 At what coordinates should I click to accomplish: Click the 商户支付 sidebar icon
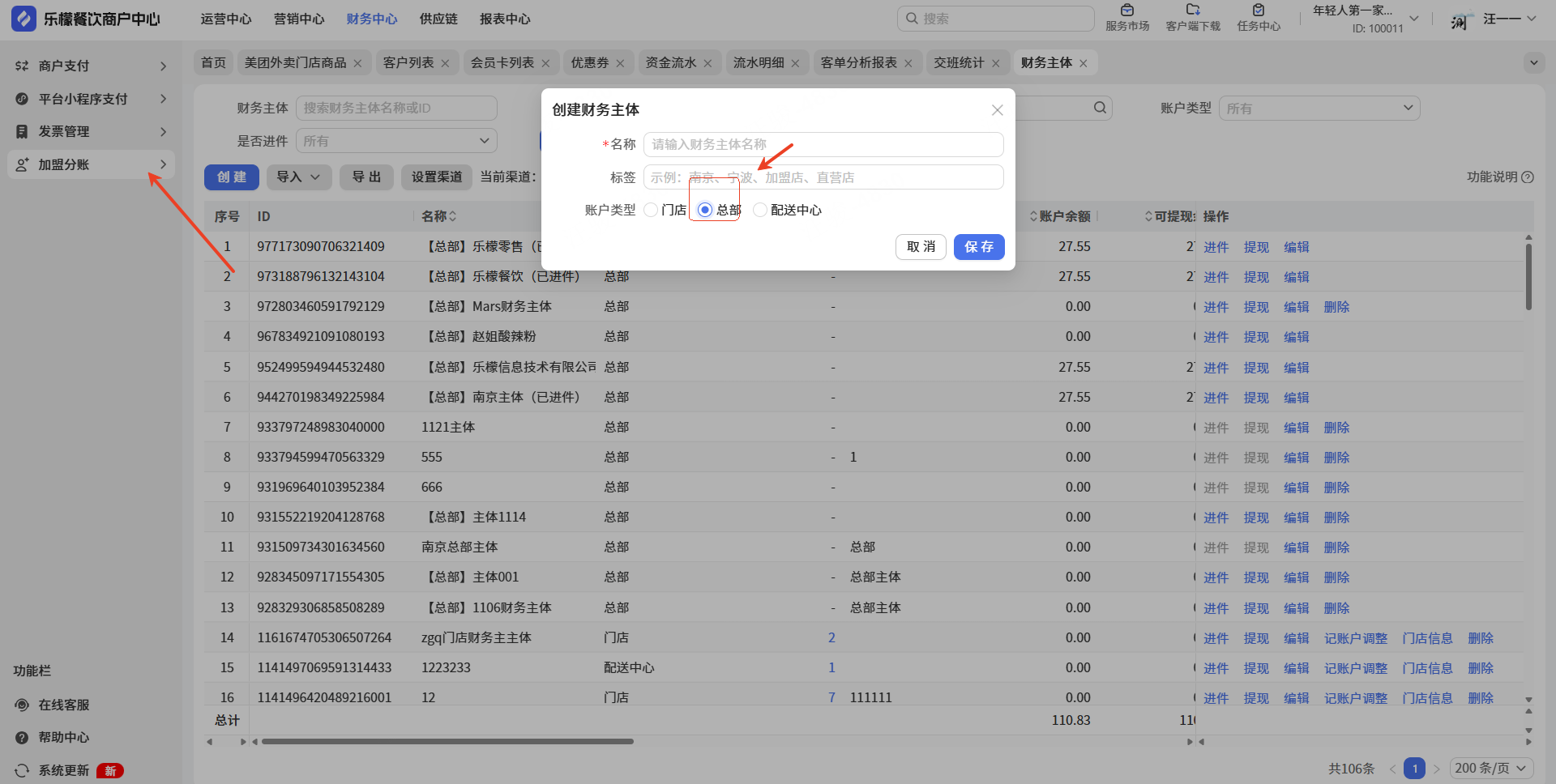[x=22, y=66]
